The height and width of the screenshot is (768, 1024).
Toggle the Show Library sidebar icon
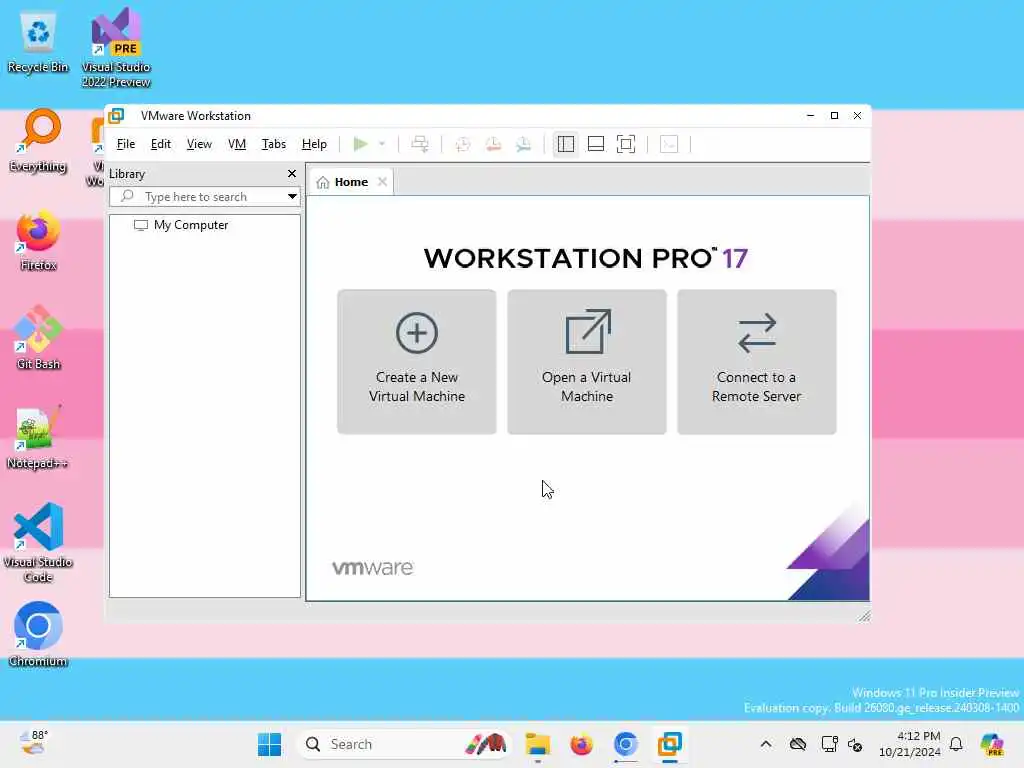[x=566, y=144]
